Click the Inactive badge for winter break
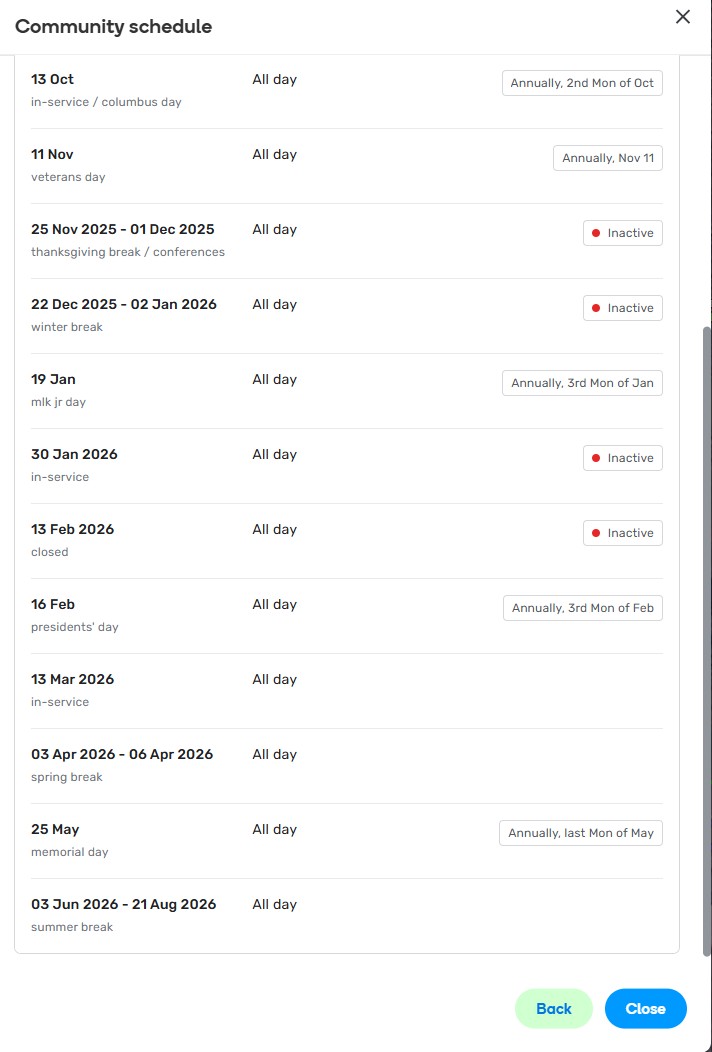 pos(623,308)
